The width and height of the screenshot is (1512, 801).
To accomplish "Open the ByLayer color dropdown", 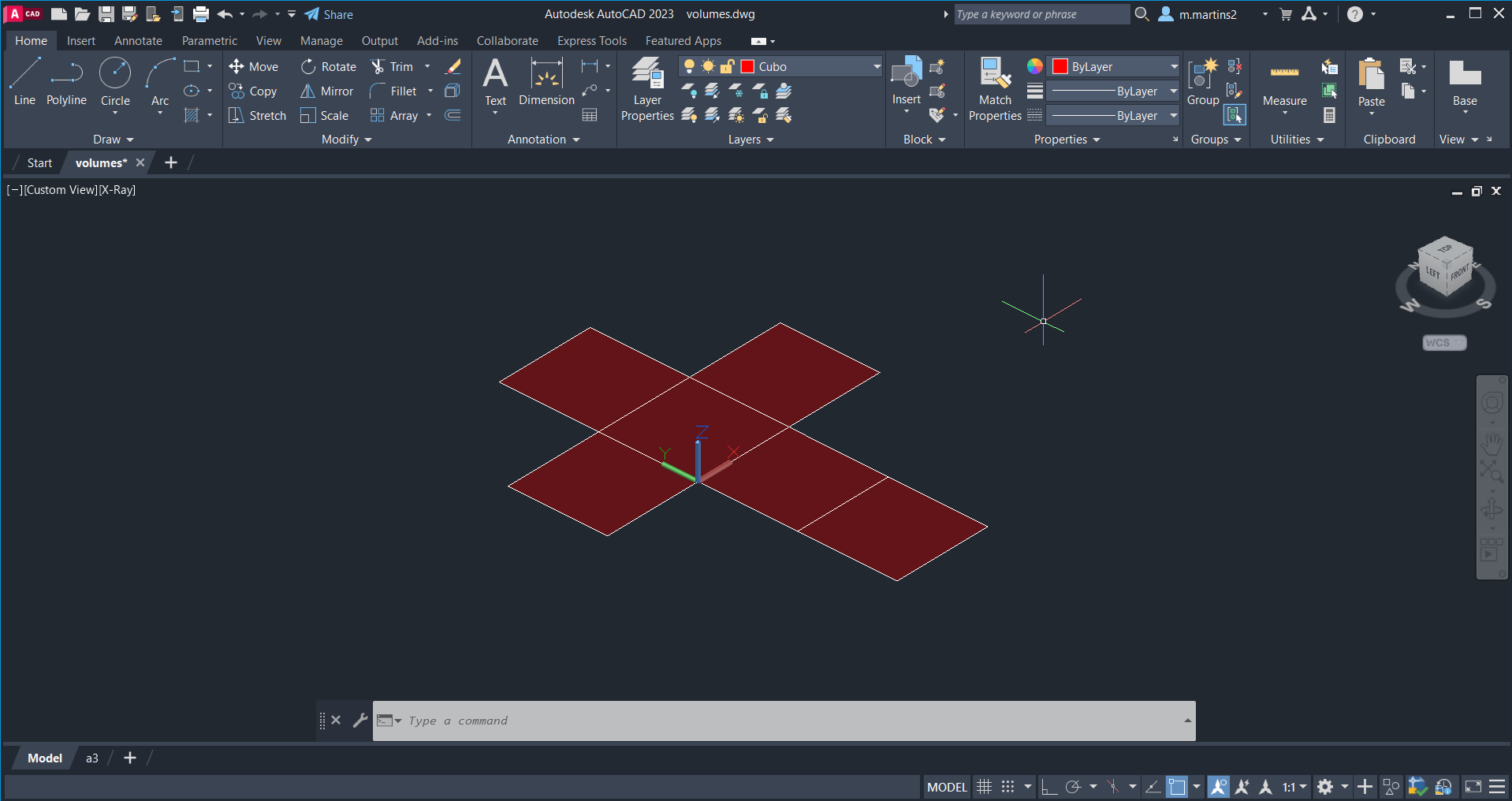I will tap(1173, 67).
